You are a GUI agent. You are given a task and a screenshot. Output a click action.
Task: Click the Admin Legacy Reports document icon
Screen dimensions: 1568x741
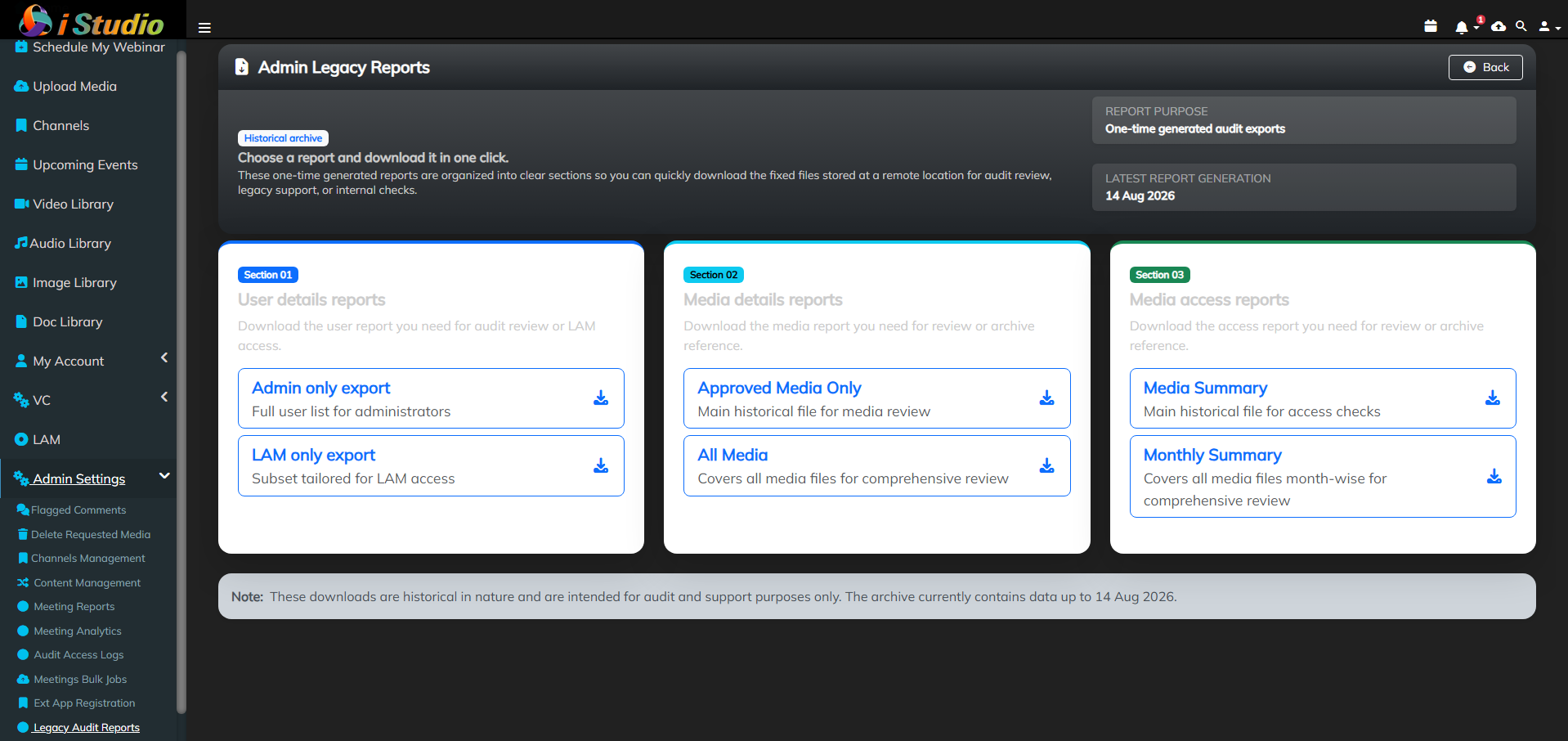[242, 67]
